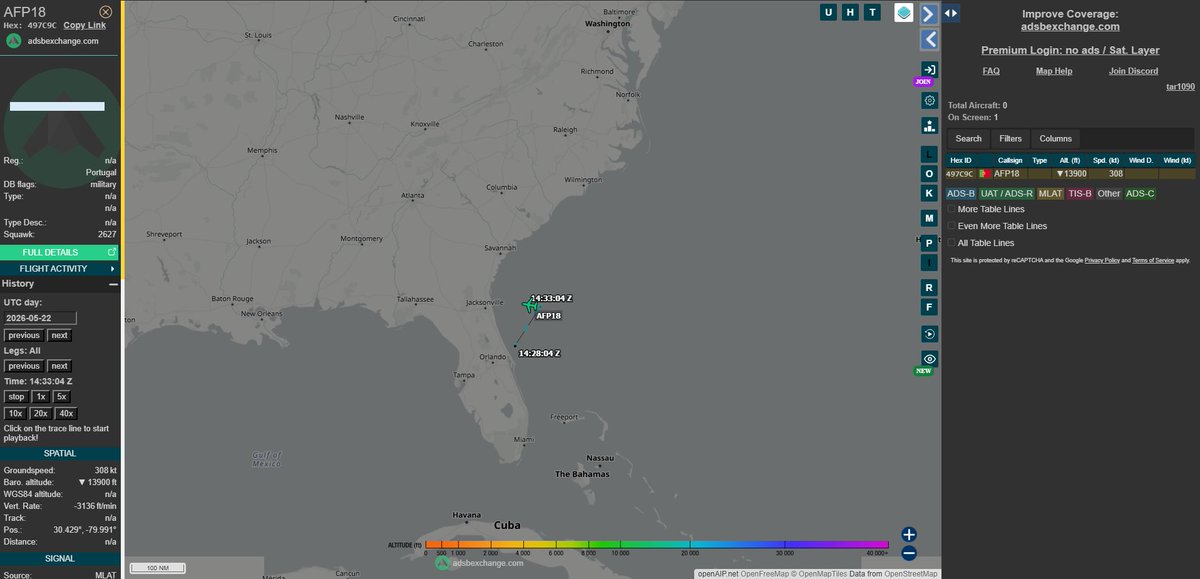Toggle the F follow button

929,307
